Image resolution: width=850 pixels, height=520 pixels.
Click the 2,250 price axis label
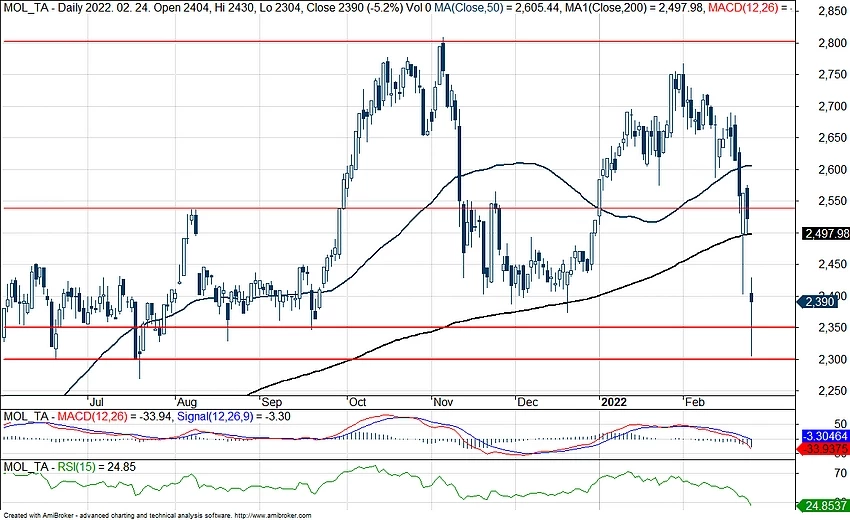(x=832, y=391)
